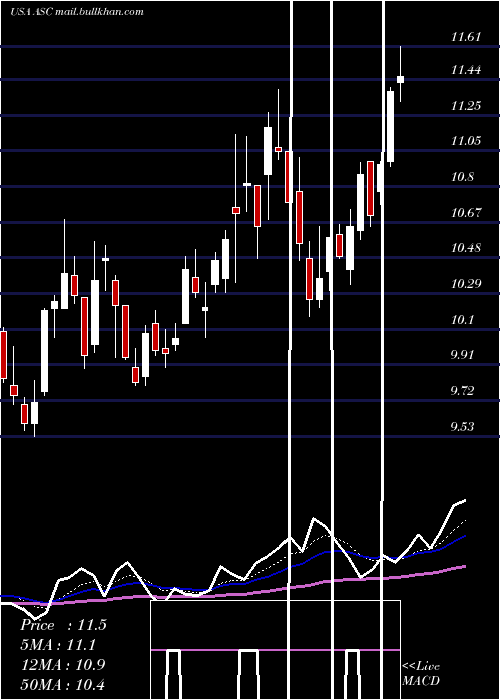Select the 10.48 price axis label
Screen dimensions: 500x700
466,248
